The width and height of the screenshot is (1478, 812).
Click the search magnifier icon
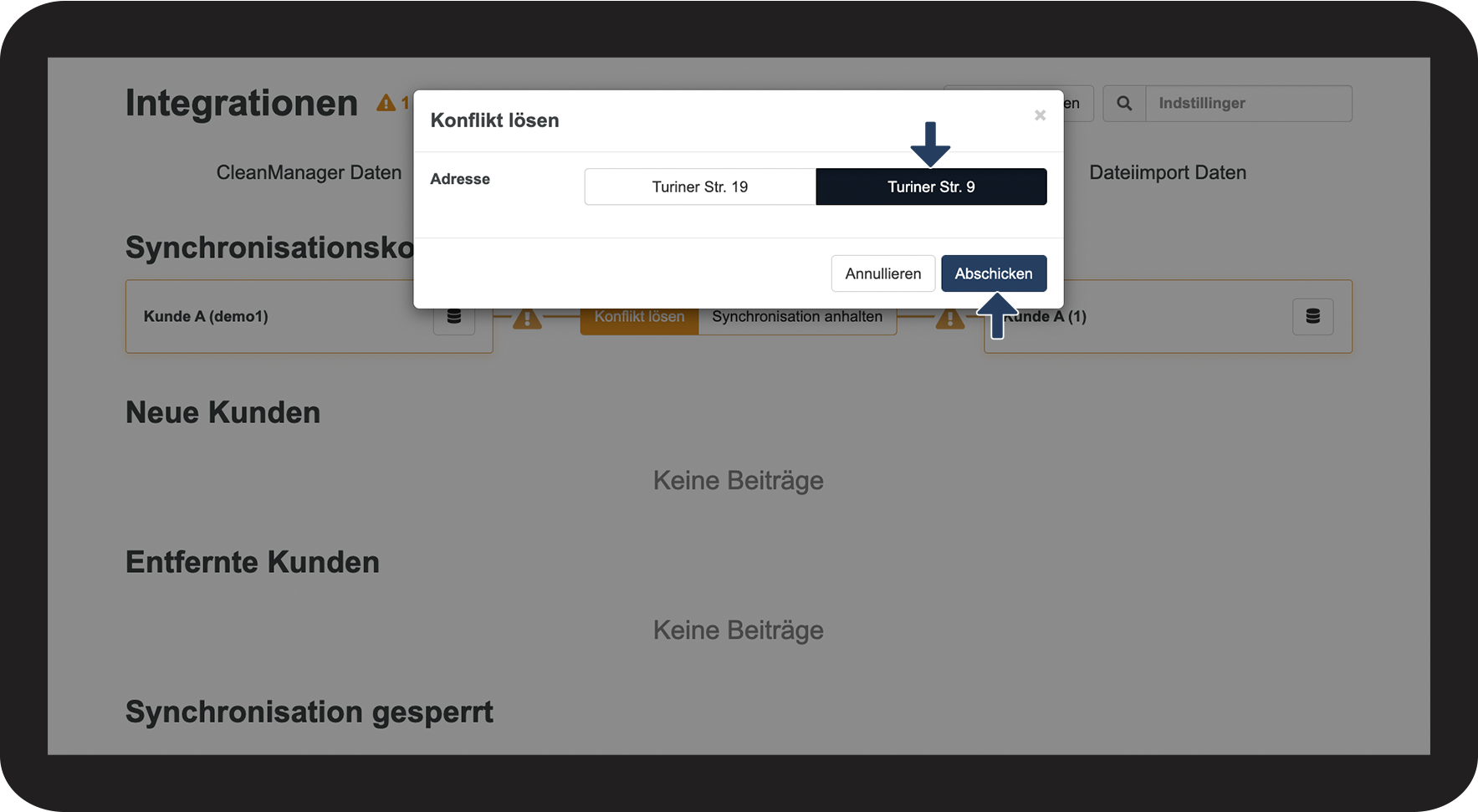click(x=1124, y=104)
